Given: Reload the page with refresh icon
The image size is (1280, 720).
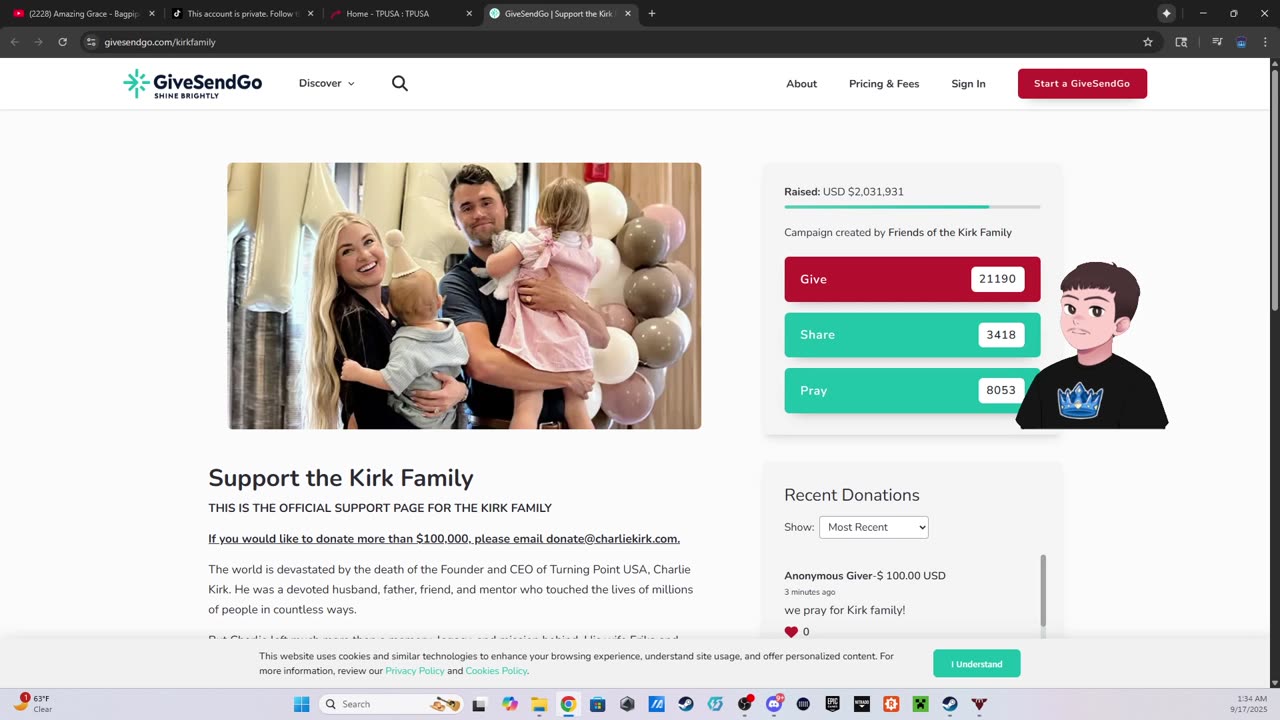Looking at the screenshot, I should 62,42.
